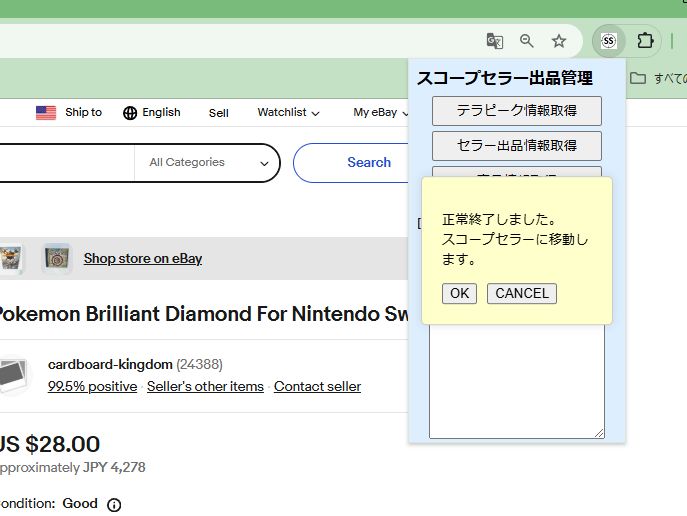Confirm the dialog with OK

click(x=459, y=293)
